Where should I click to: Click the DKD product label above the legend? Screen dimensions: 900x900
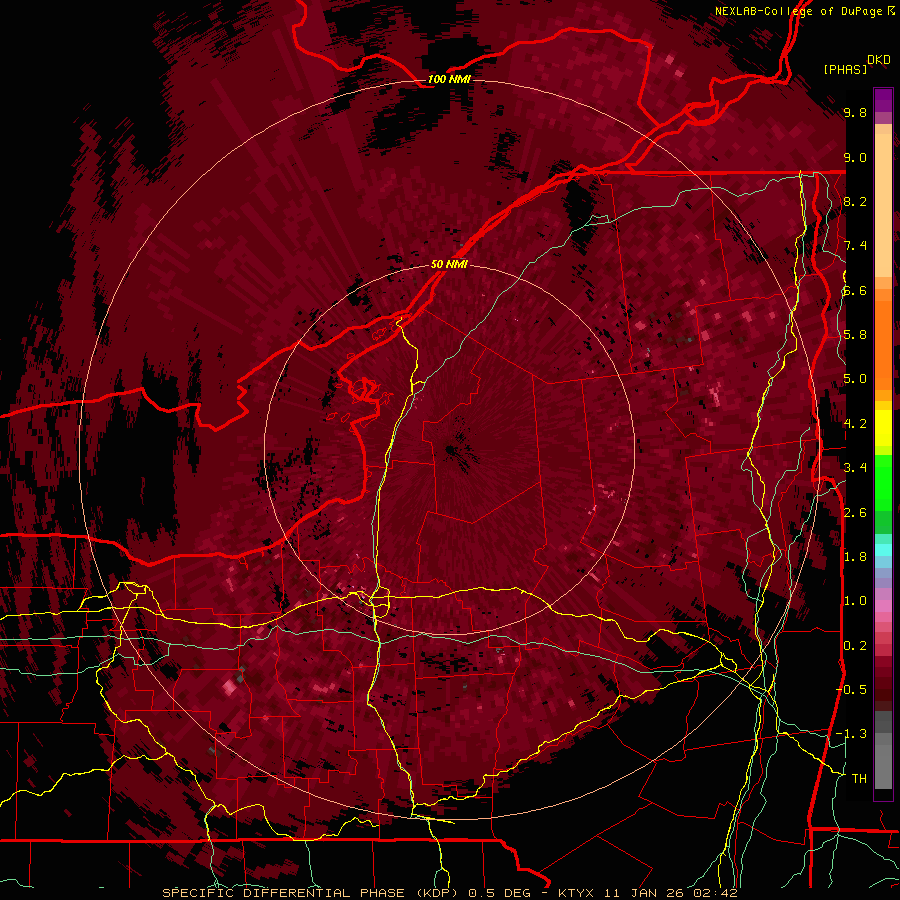[x=879, y=60]
